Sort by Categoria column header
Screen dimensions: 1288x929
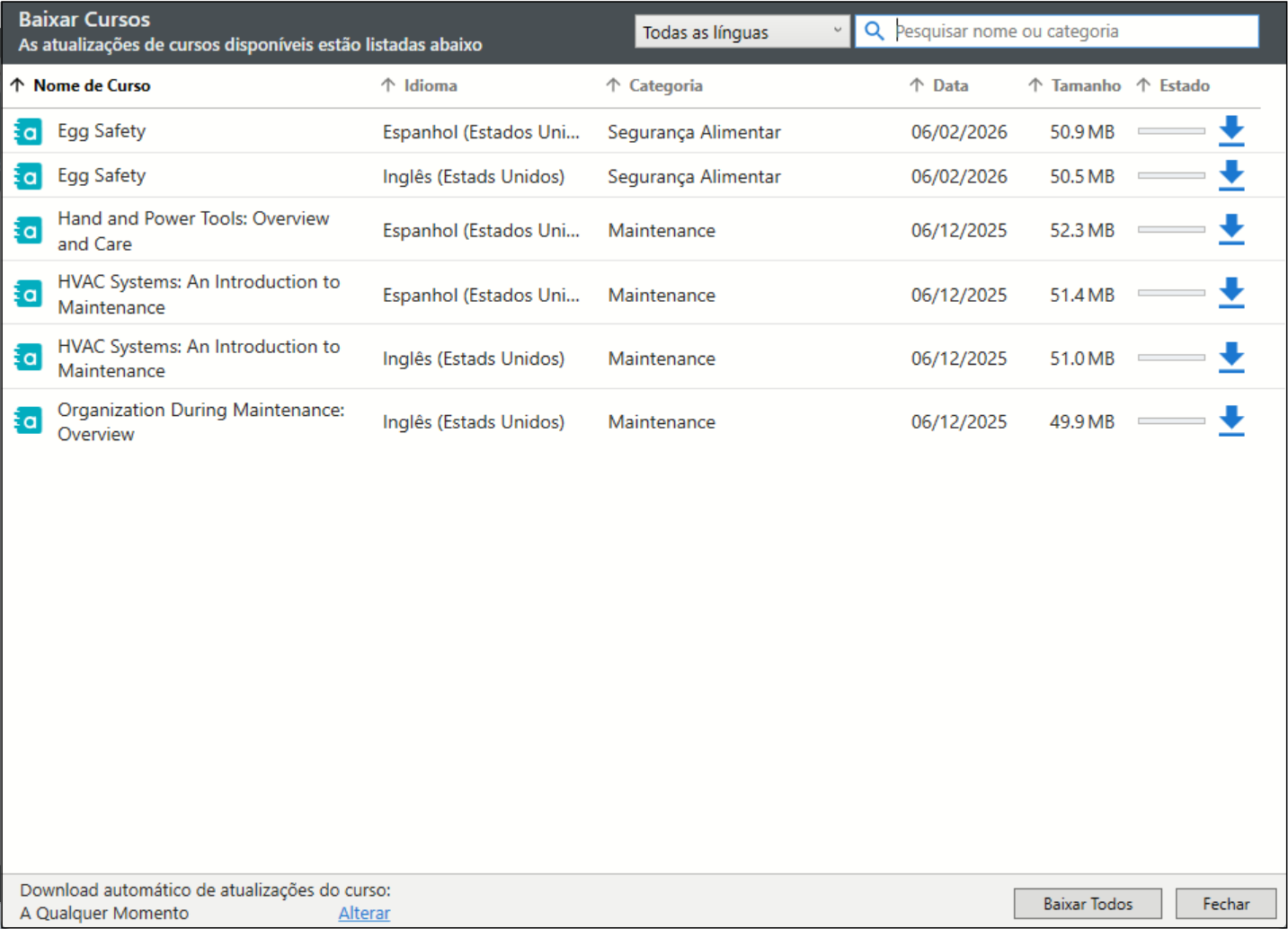[654, 85]
